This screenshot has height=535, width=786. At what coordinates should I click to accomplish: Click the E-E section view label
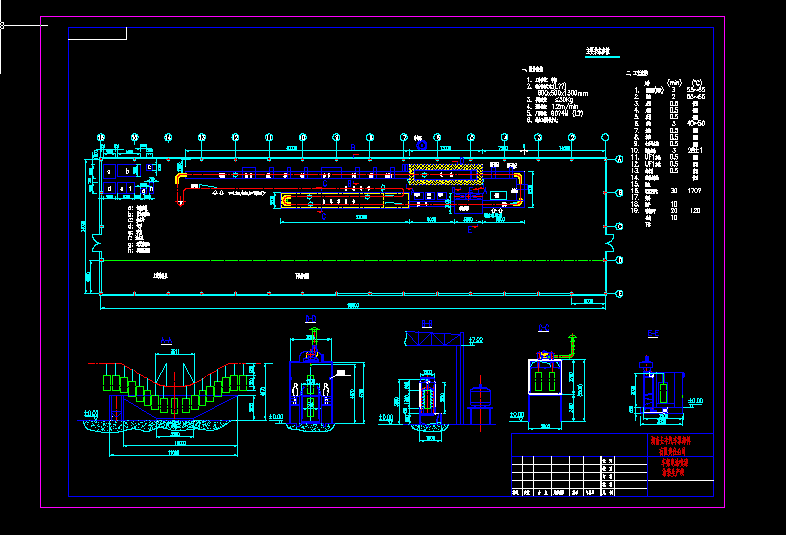[x=653, y=333]
